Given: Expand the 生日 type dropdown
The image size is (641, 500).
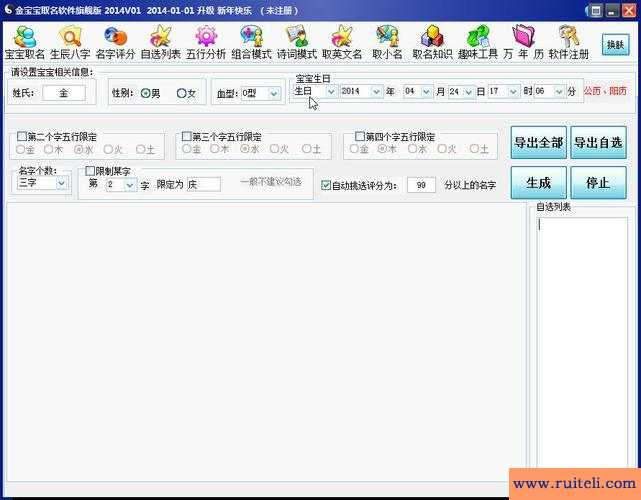Looking at the screenshot, I should [x=331, y=92].
